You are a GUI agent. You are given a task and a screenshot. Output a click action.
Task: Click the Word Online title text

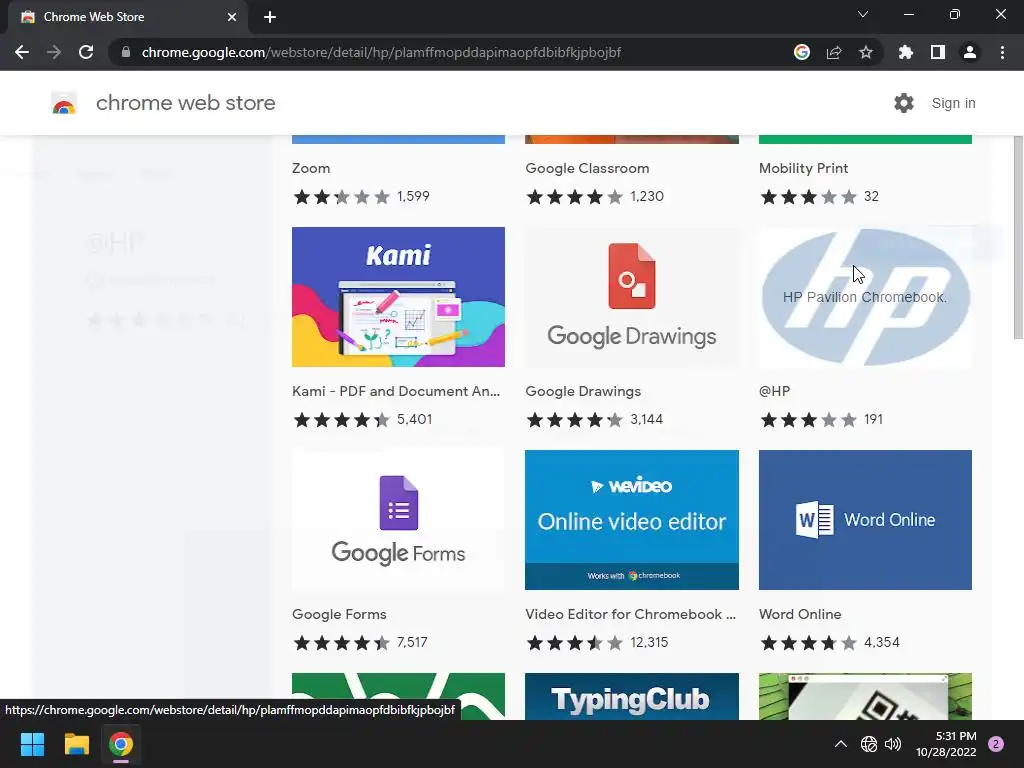click(x=800, y=614)
